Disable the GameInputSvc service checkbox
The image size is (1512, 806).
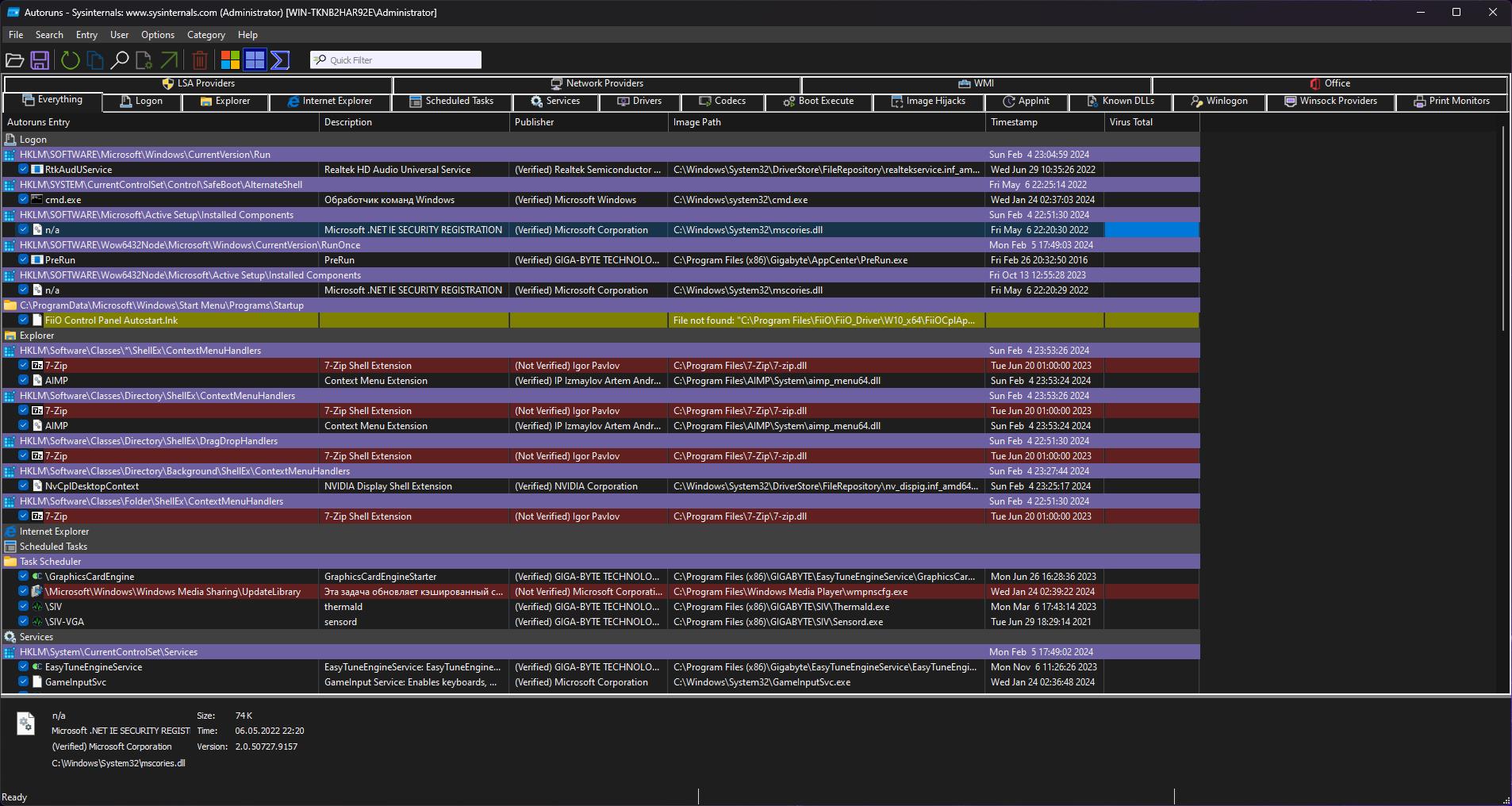24,682
